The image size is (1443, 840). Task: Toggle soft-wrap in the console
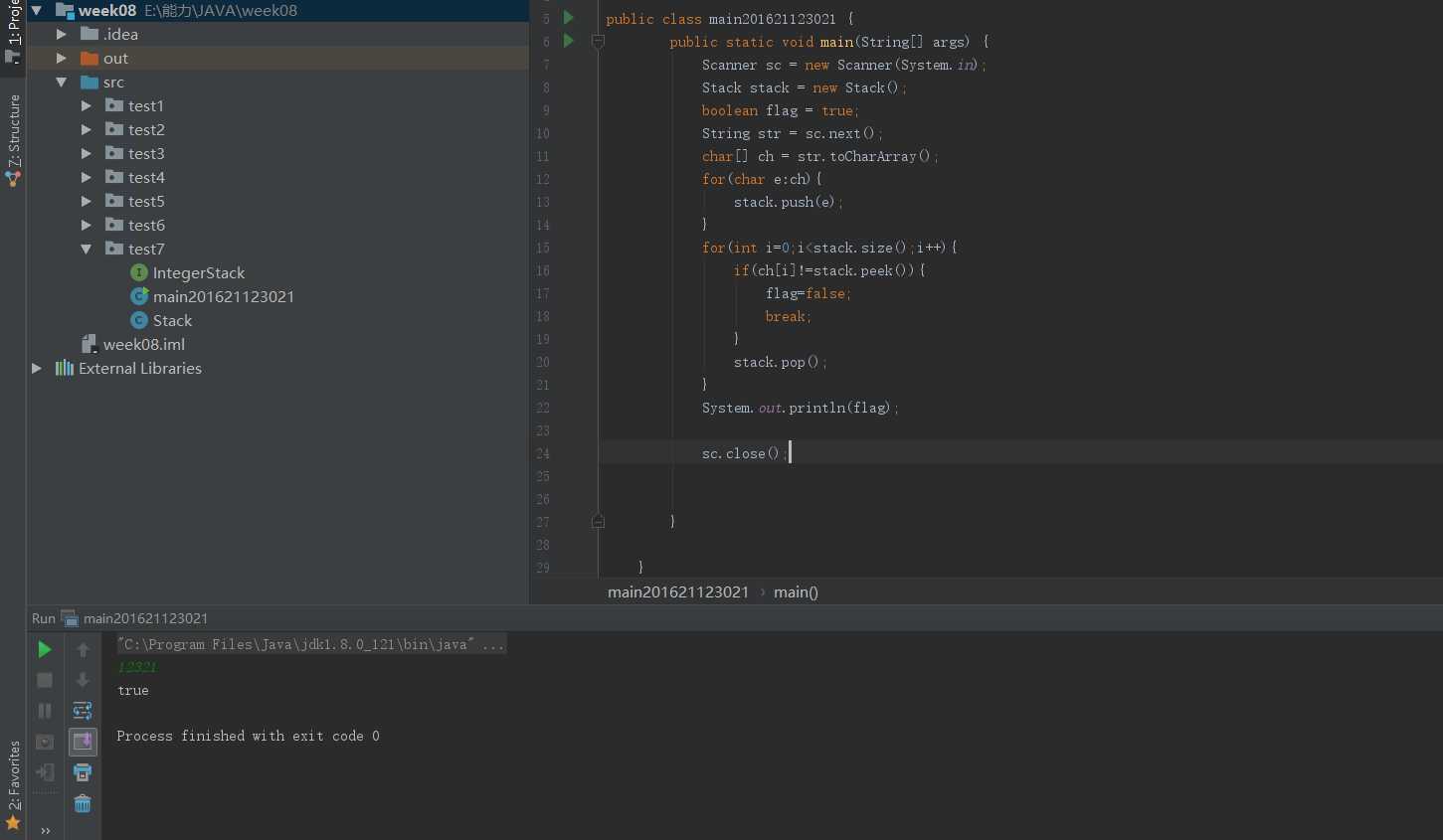[x=83, y=711]
